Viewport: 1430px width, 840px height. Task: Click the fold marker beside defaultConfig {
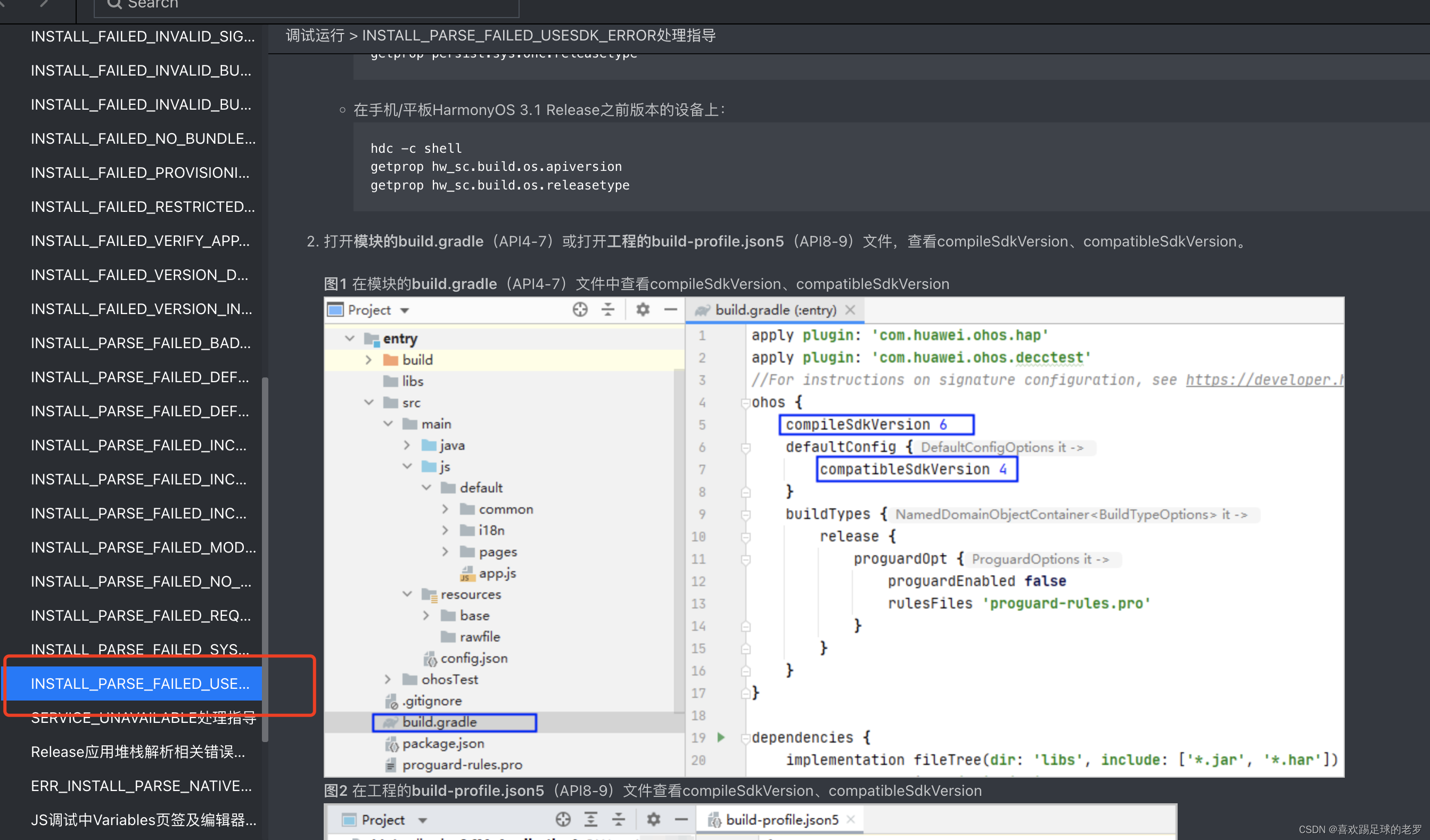[x=746, y=448]
